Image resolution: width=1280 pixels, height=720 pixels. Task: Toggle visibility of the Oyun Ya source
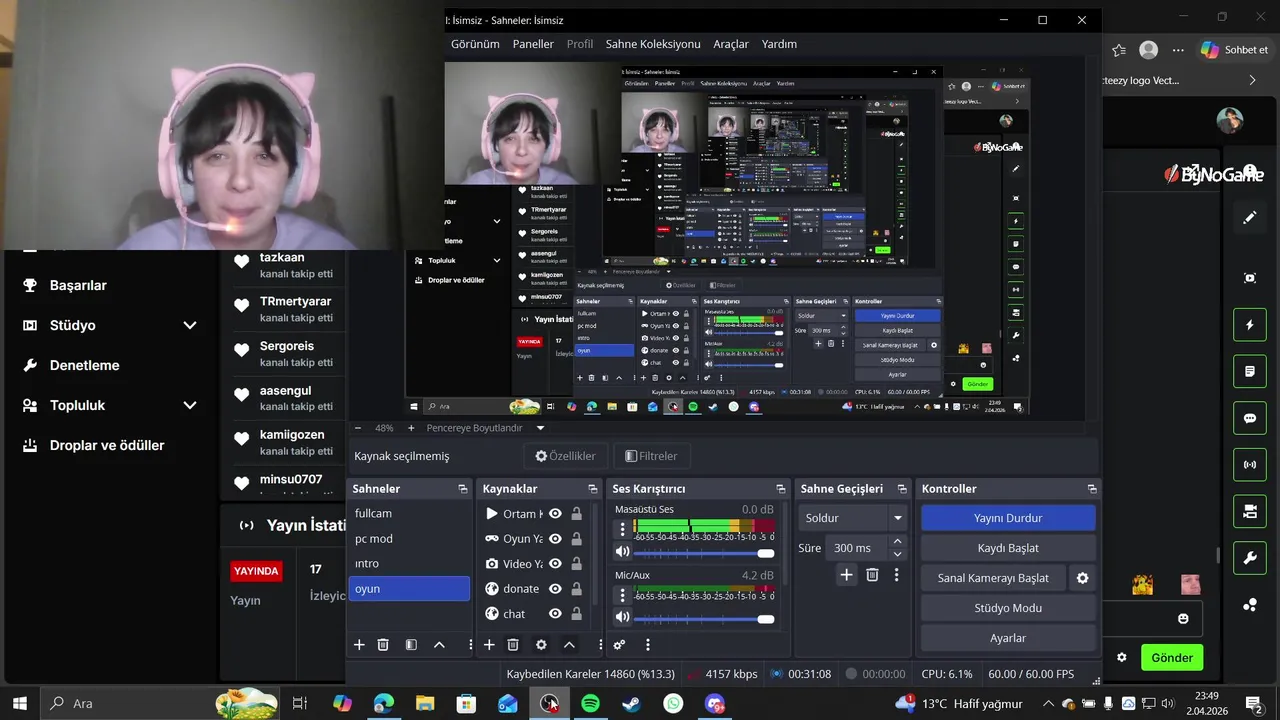pyautogui.click(x=555, y=539)
